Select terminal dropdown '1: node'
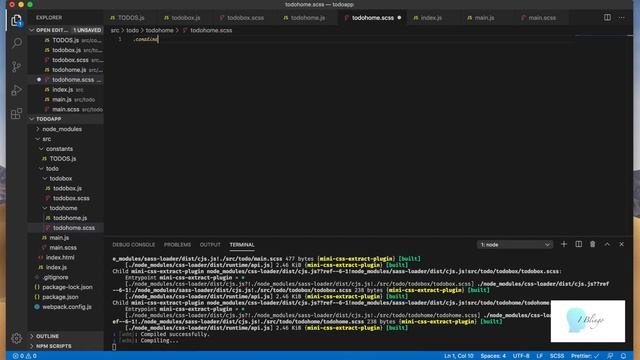 click(x=514, y=244)
